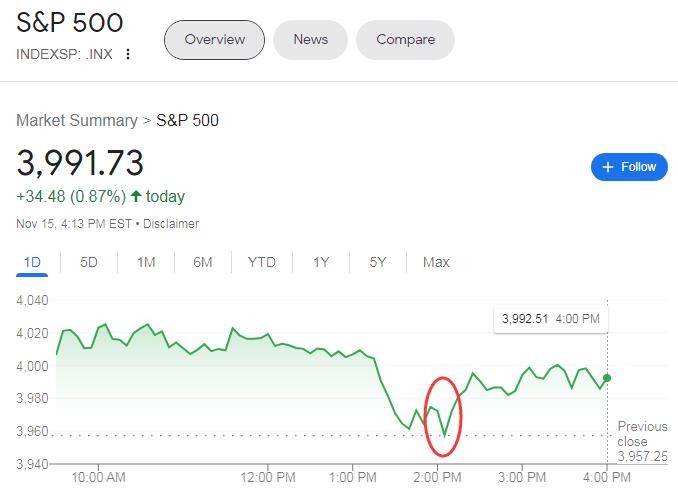Click the green endpoint dot on chart

[x=607, y=378]
